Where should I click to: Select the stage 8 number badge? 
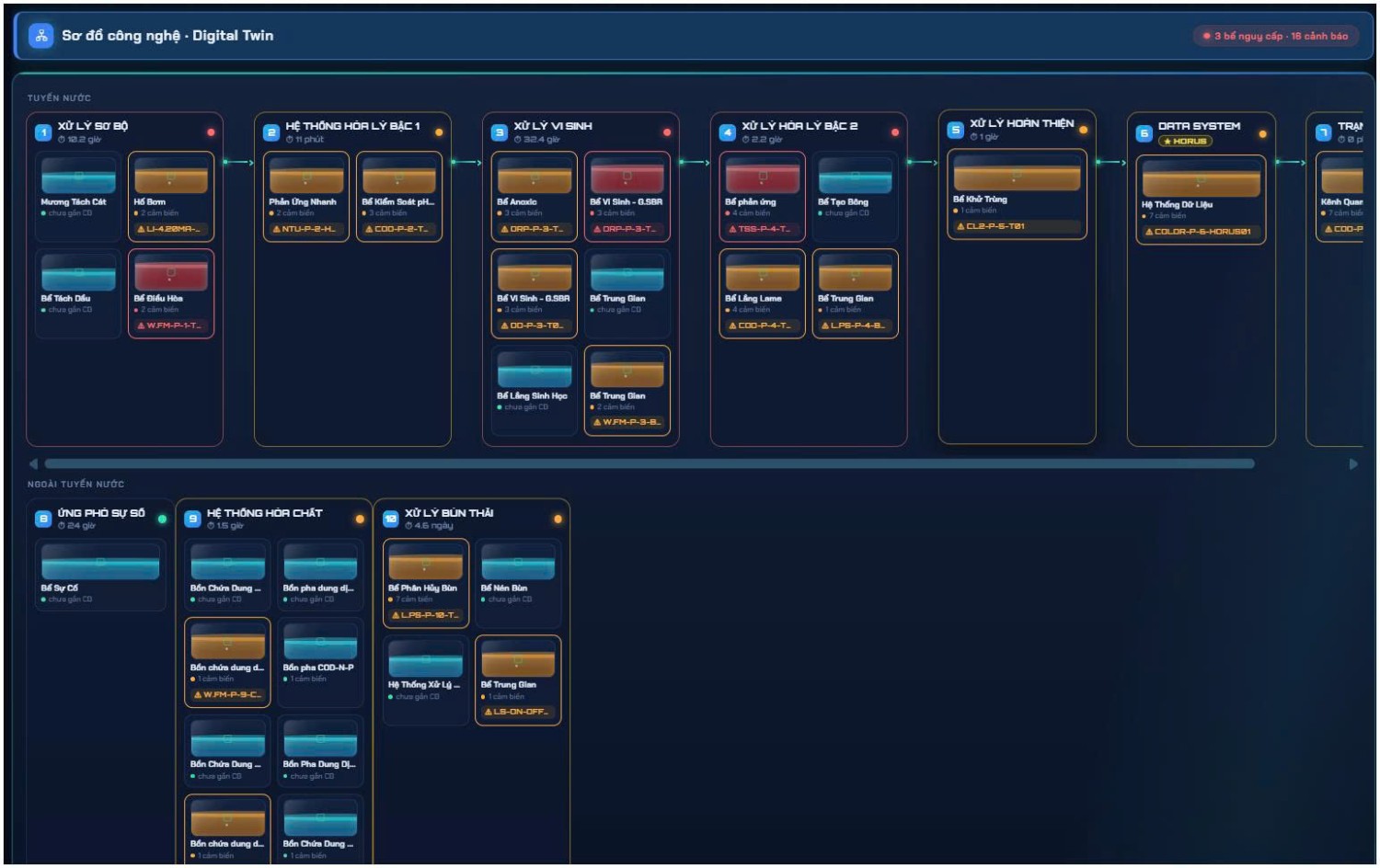pyautogui.click(x=43, y=519)
